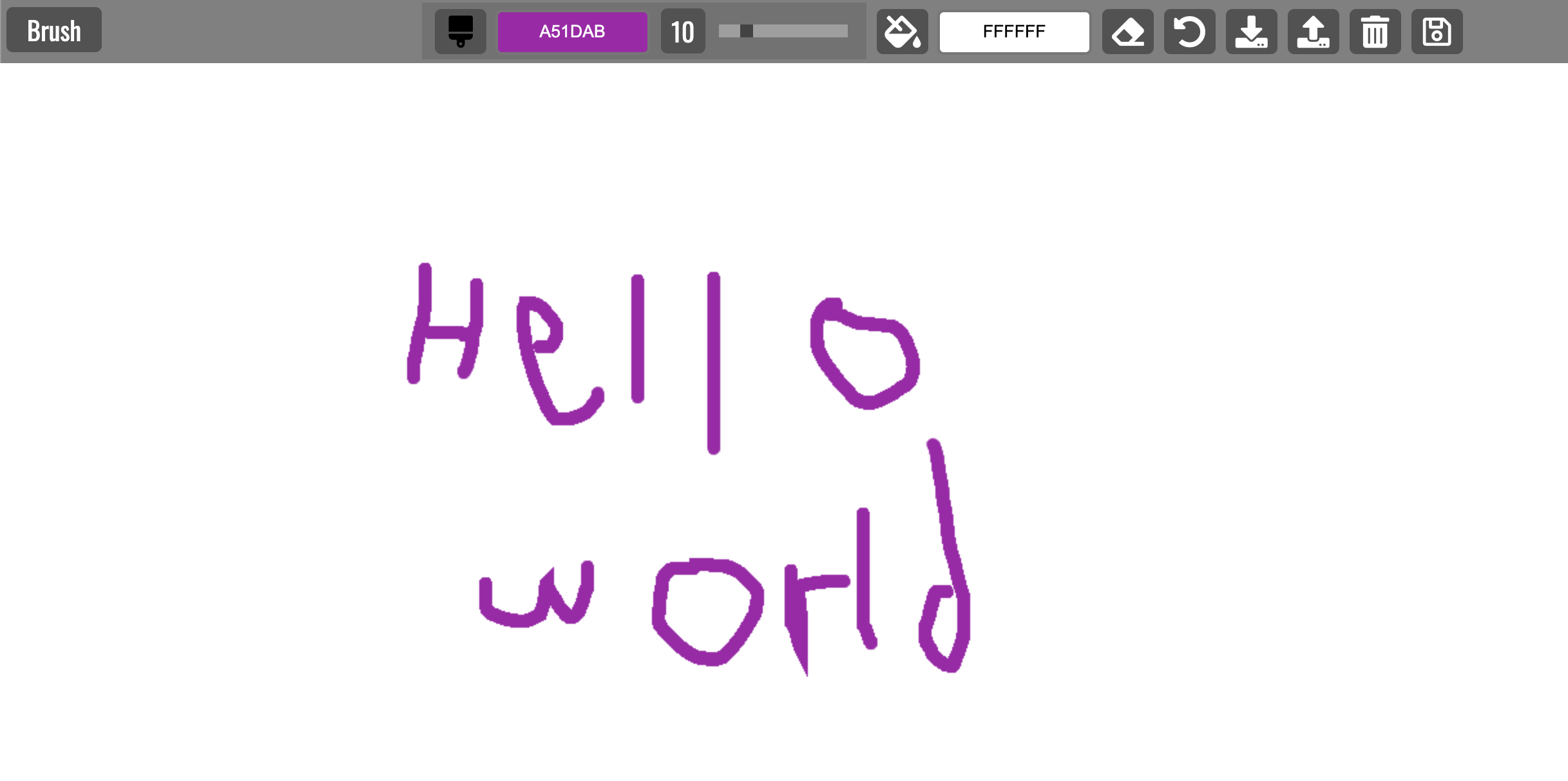This screenshot has height=781, width=1568.
Task: Clear canvas with the trash icon
Action: [x=1375, y=32]
